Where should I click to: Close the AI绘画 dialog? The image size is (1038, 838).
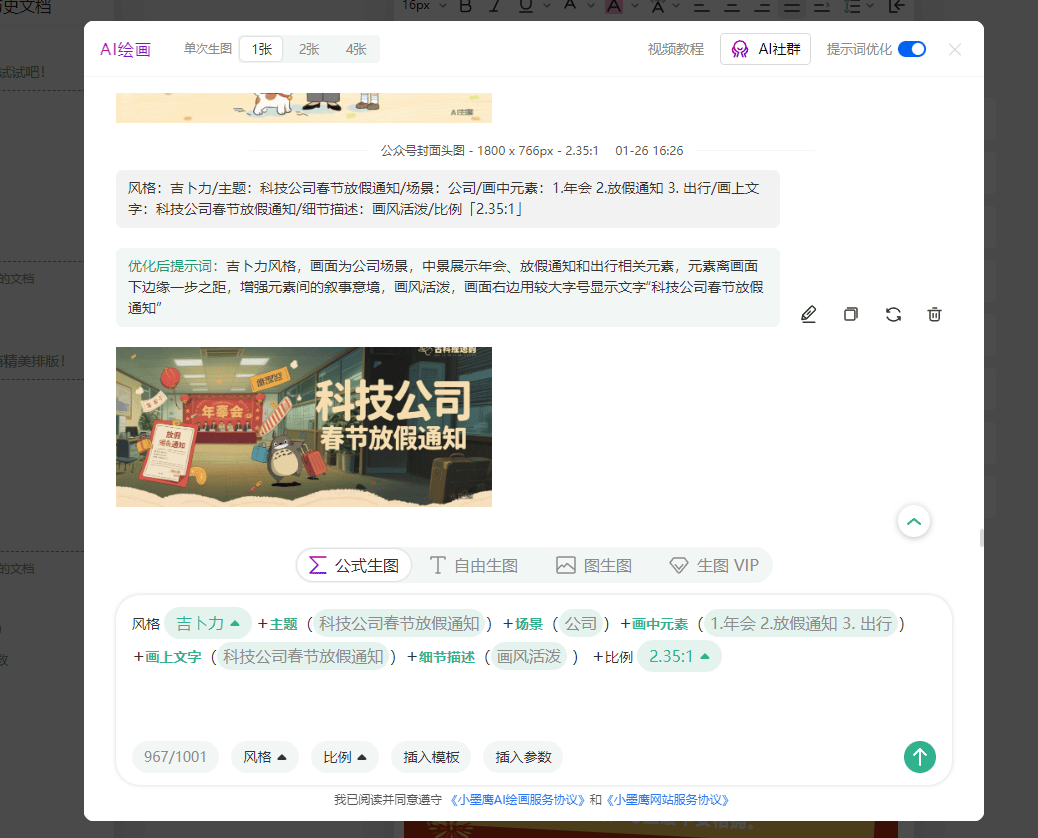pos(955,49)
